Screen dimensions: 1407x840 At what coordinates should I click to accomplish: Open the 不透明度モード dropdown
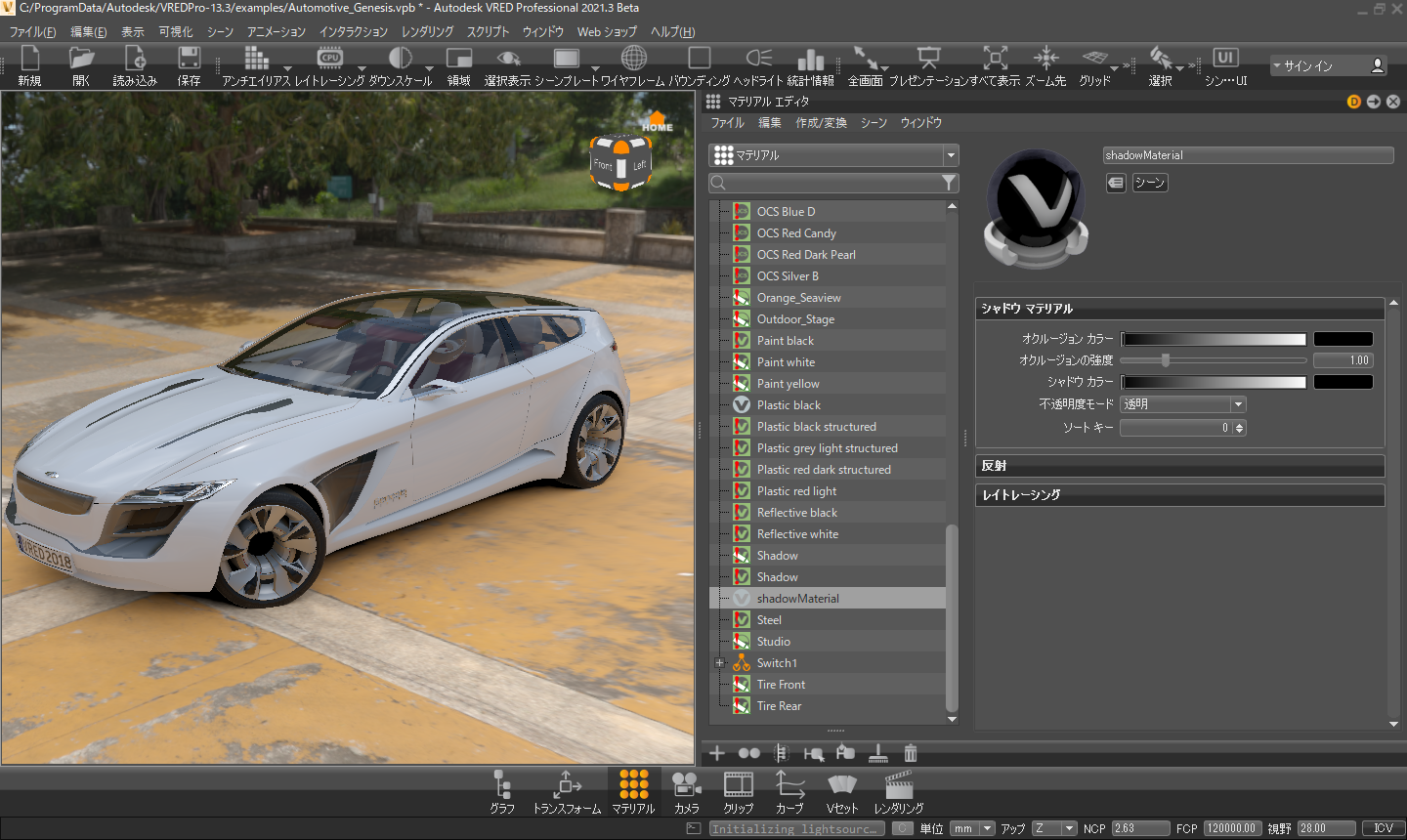pos(1183,404)
